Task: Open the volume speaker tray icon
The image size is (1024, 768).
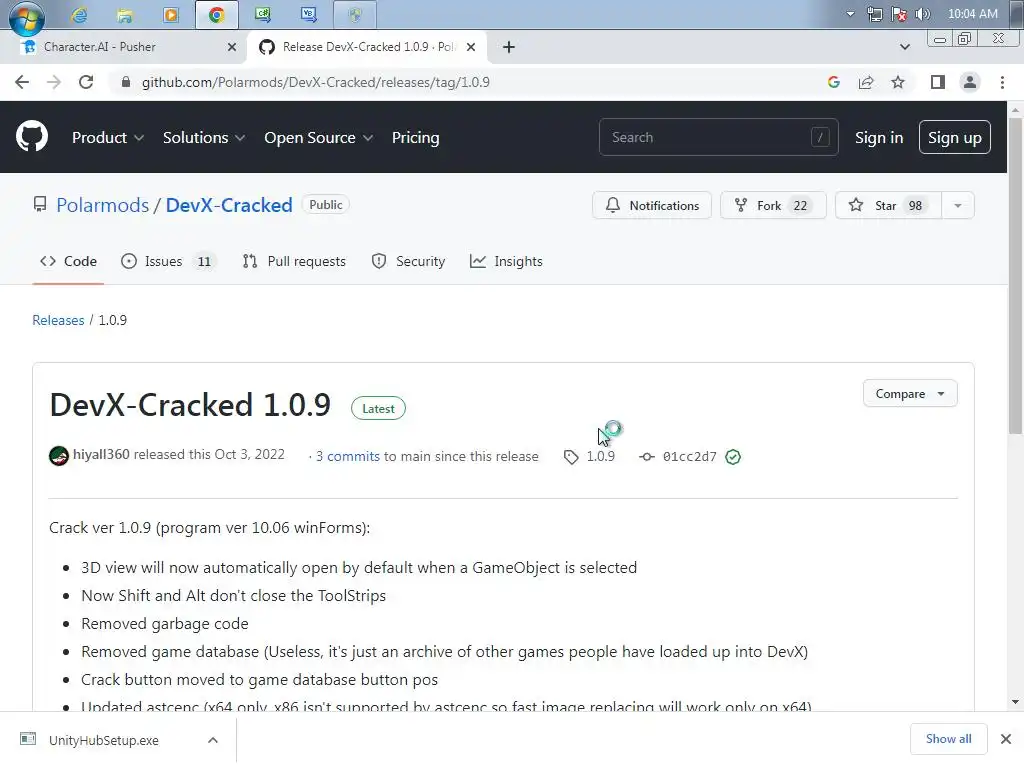Action: tap(923, 14)
